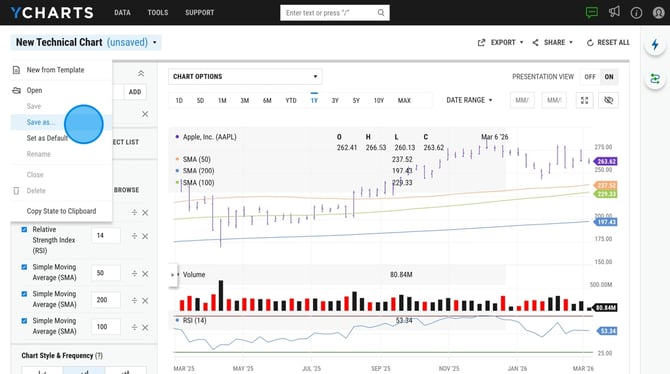
Task: Click the info circle icon in header
Action: (636, 13)
